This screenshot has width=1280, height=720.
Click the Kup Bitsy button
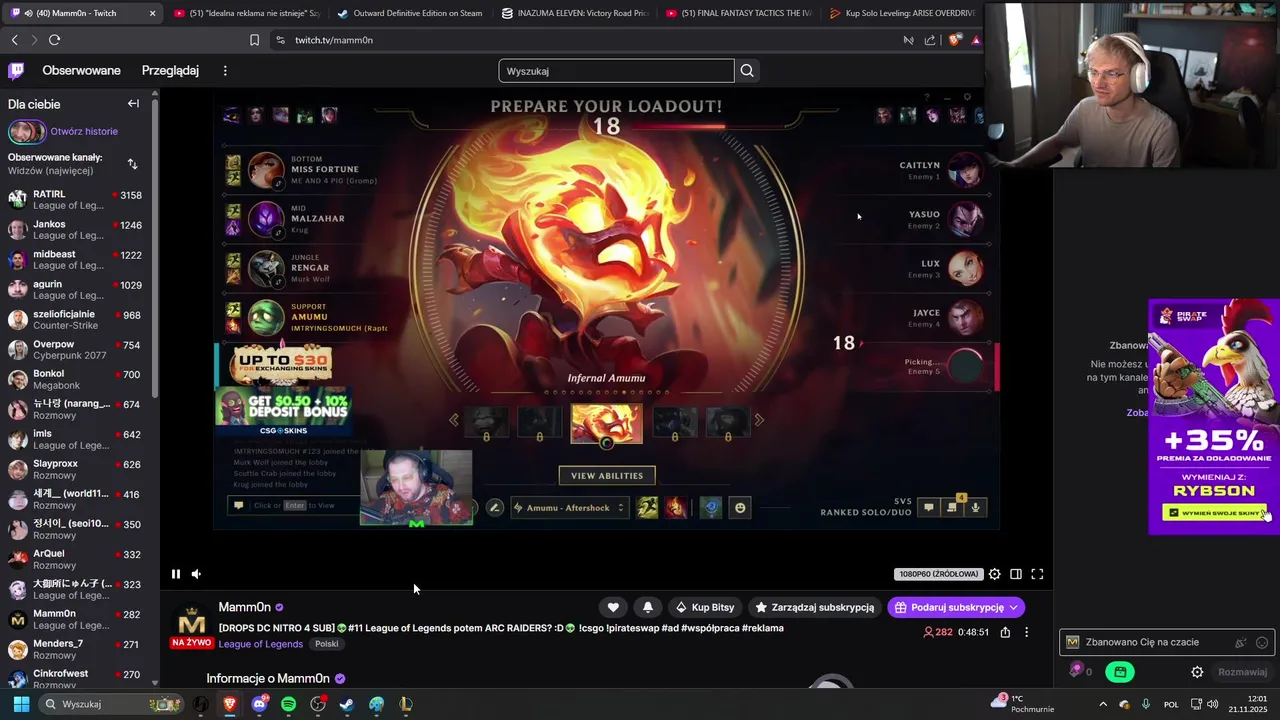(705, 607)
